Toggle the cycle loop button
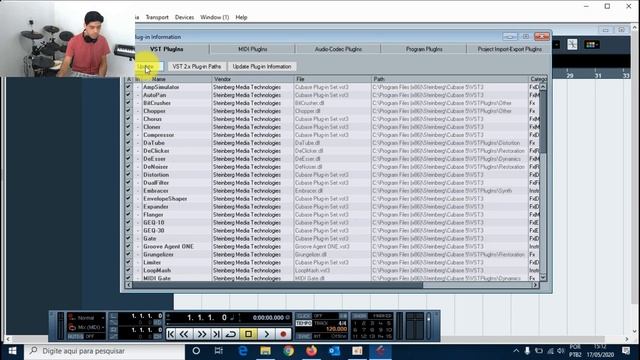 click(231, 334)
